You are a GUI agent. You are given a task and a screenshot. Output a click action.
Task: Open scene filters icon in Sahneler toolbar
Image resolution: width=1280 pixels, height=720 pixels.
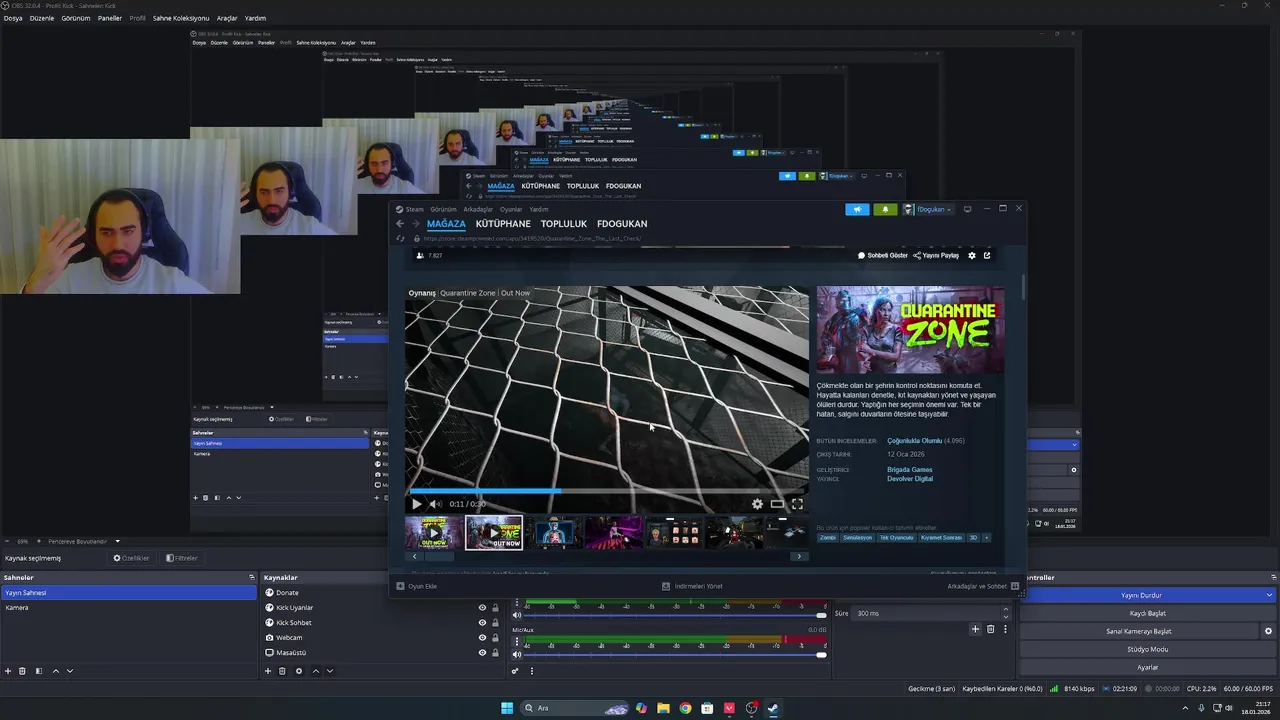pyautogui.click(x=38, y=671)
